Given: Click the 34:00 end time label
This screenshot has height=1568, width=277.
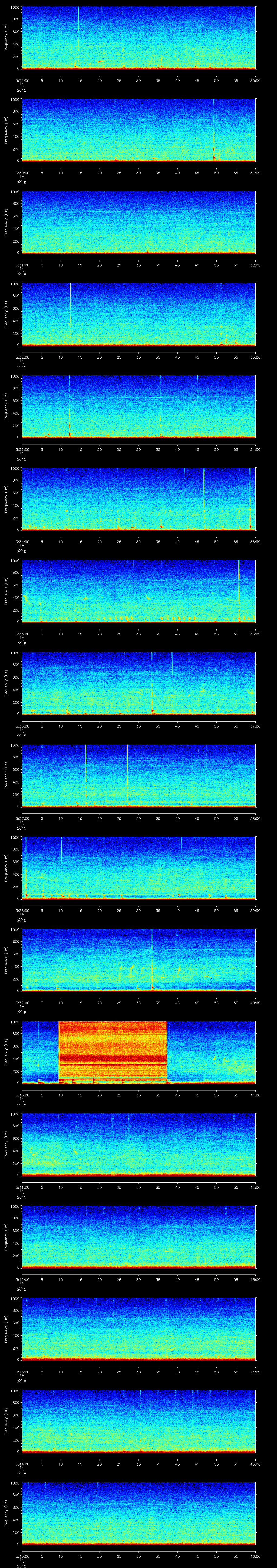Looking at the screenshot, I should pos(255,449).
